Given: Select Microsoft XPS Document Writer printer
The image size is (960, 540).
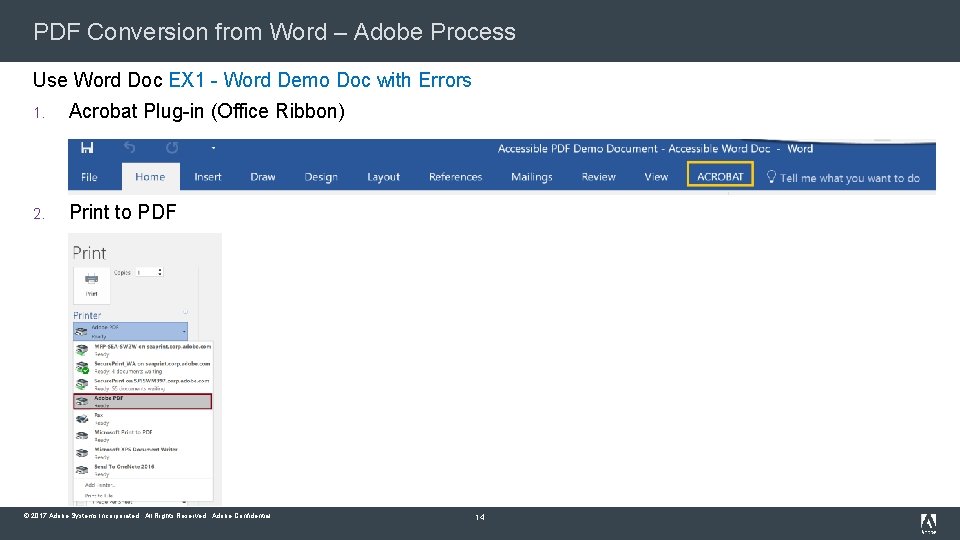Looking at the screenshot, I should (x=143, y=453).
